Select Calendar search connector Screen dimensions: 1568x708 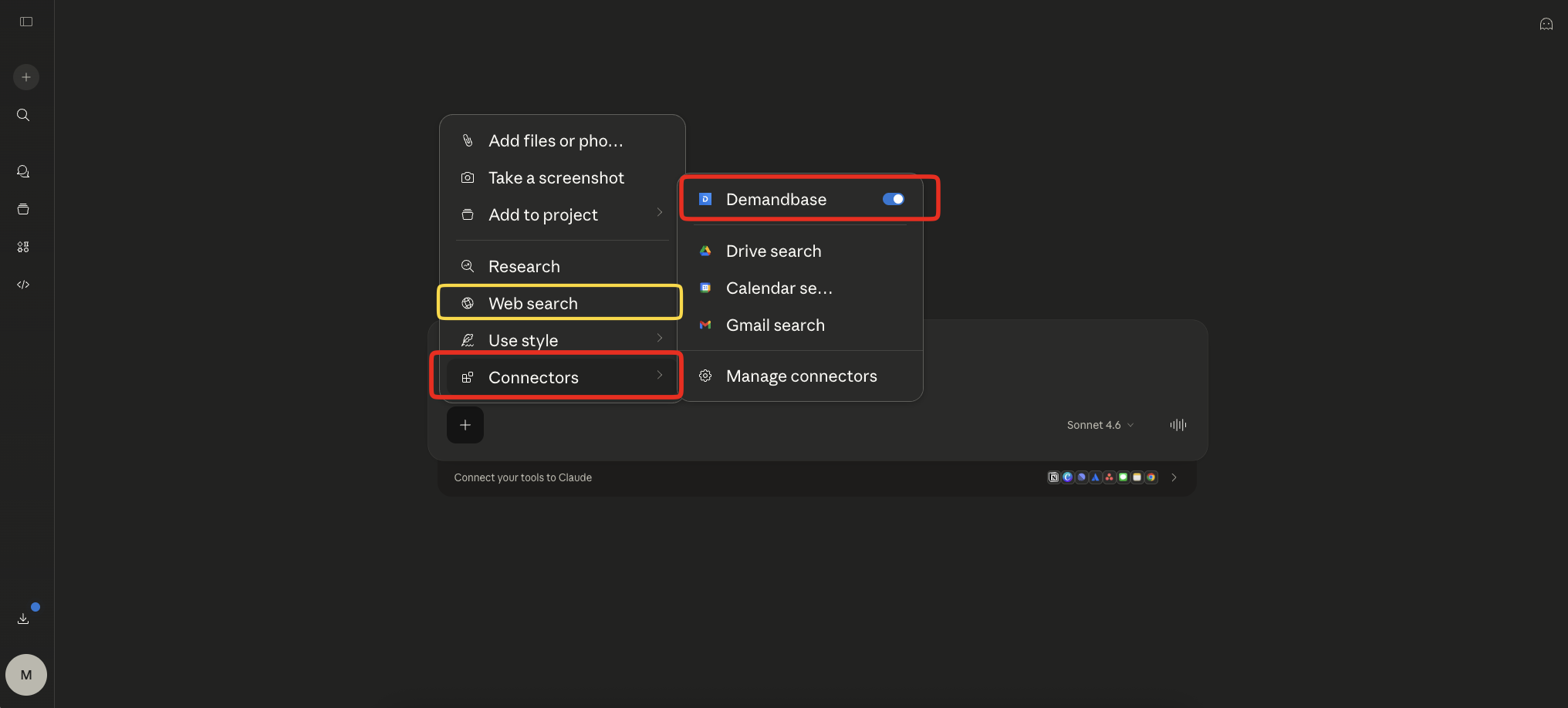click(x=800, y=288)
